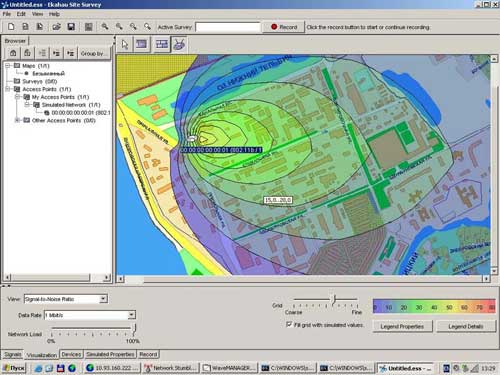Click the home icon in Browser panel

13,53
